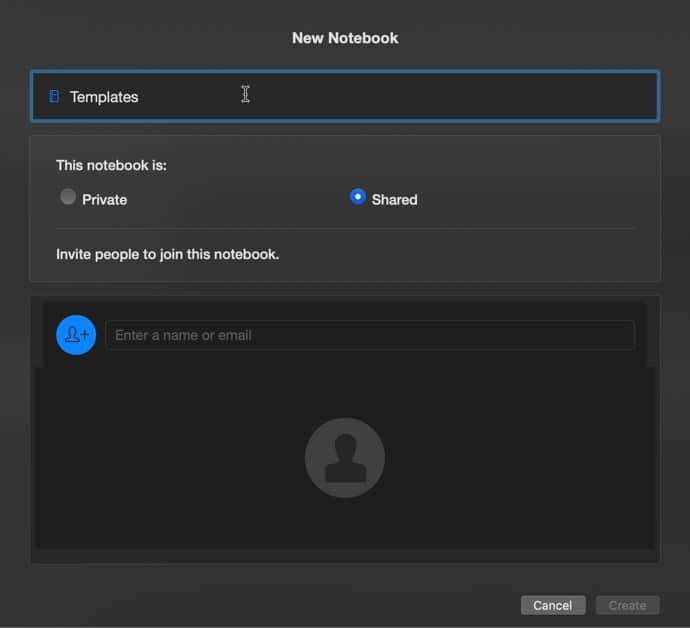Select the Shared radio button
The image size is (690, 628).
pyautogui.click(x=358, y=197)
